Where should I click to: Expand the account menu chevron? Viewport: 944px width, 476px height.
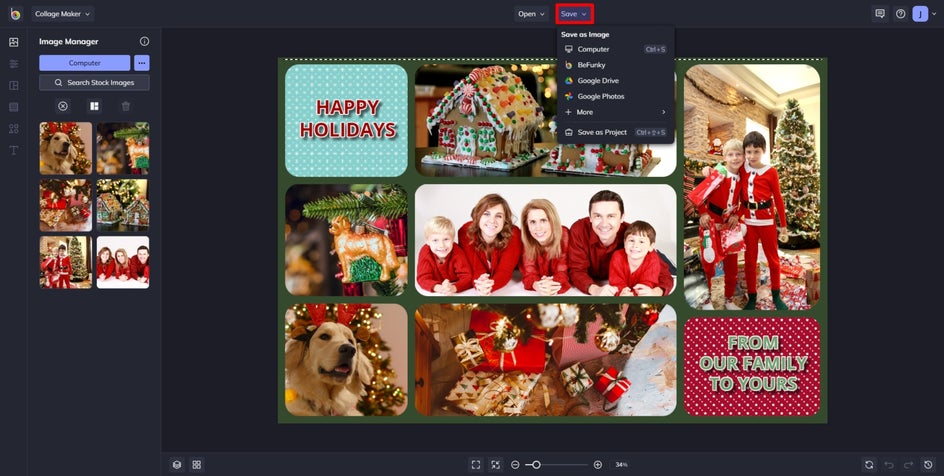pyautogui.click(x=934, y=14)
